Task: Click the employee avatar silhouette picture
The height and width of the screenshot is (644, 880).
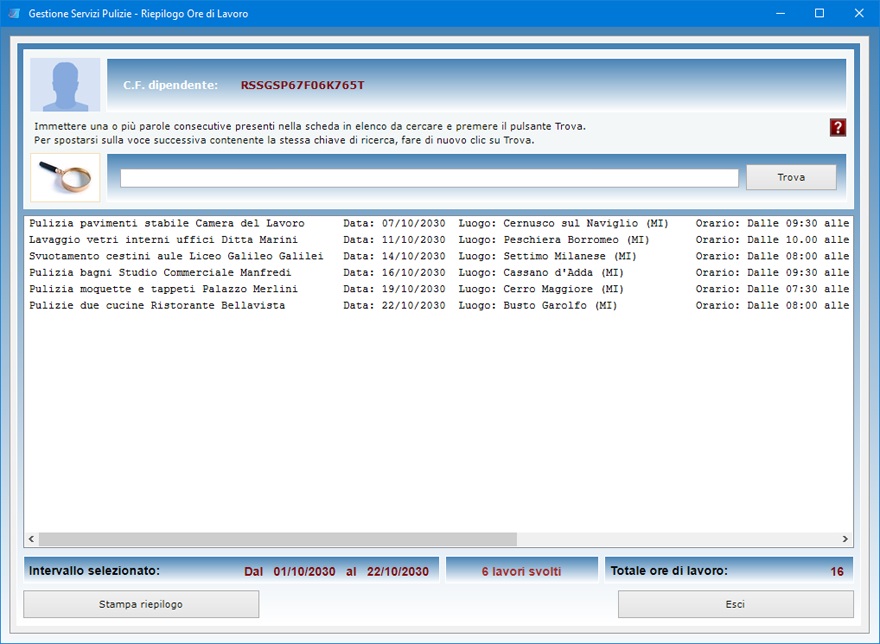Action: coord(65,85)
